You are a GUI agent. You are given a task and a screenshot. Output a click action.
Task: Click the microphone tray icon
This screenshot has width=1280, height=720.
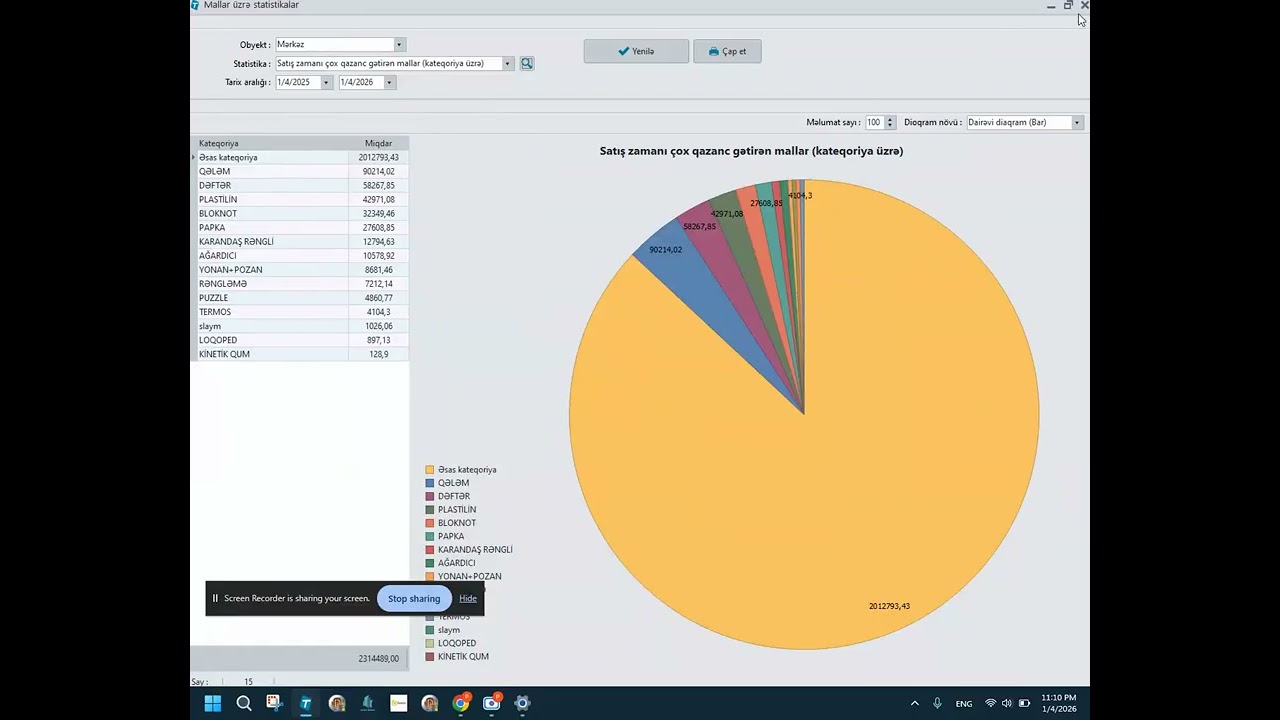(937, 703)
